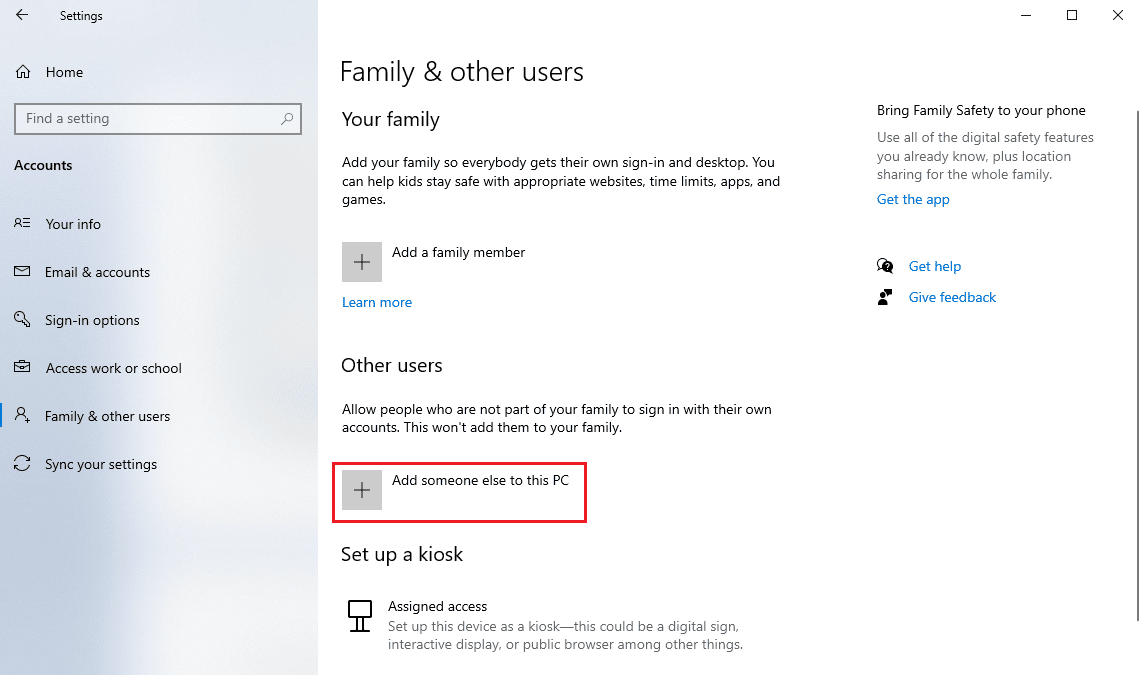
Task: Click the Family & other users person icon
Action: click(x=22, y=415)
